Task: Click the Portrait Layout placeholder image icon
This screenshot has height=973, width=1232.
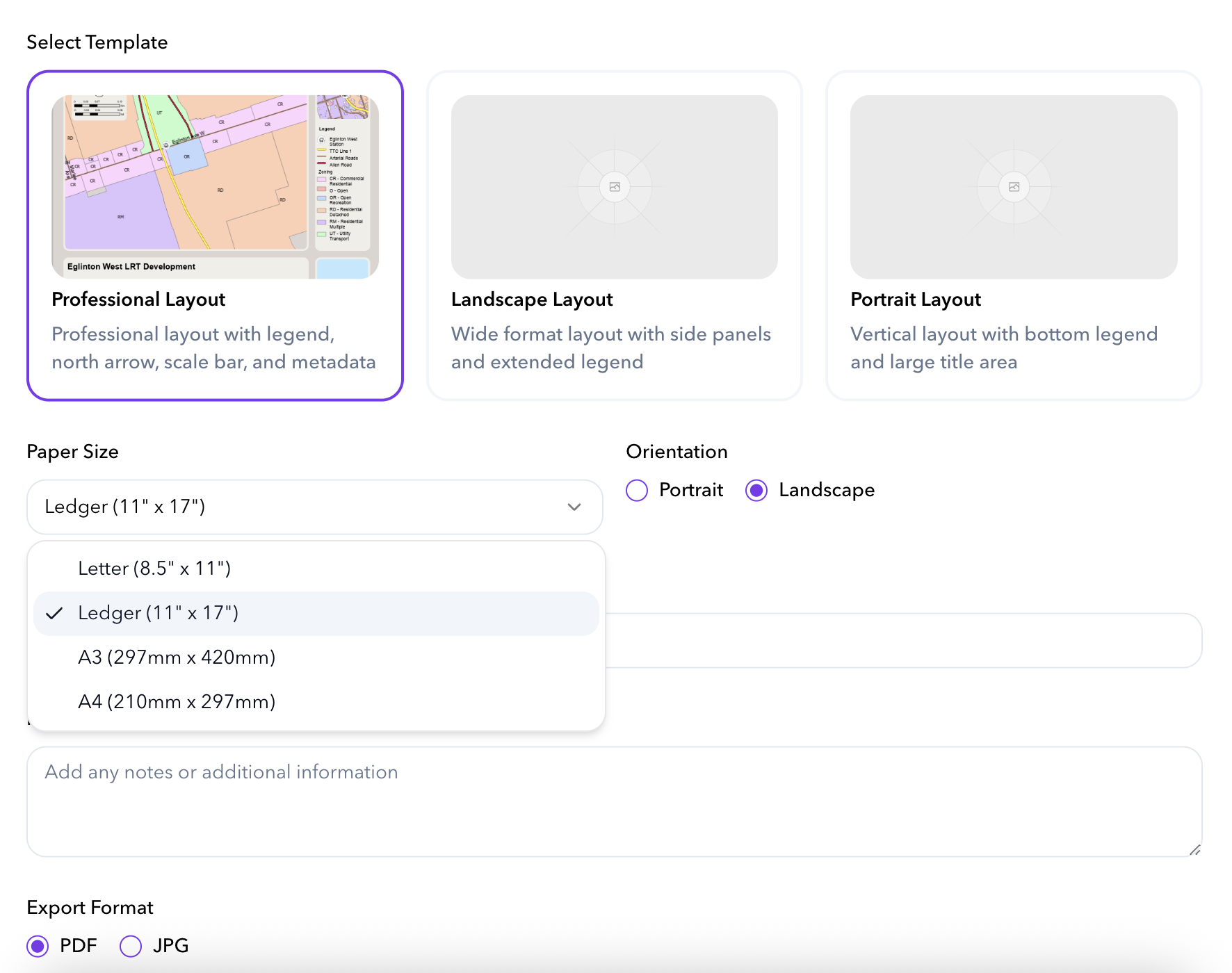Action: tap(1014, 187)
